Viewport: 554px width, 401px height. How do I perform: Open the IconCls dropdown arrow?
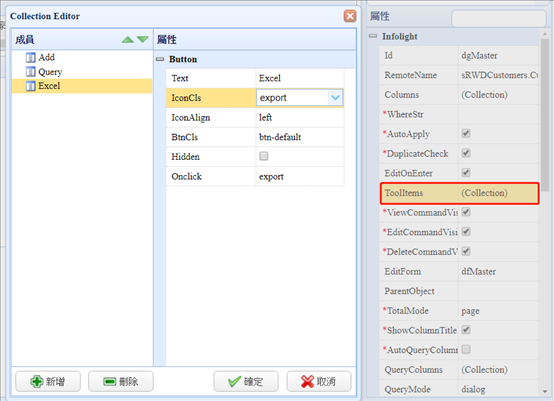point(335,98)
